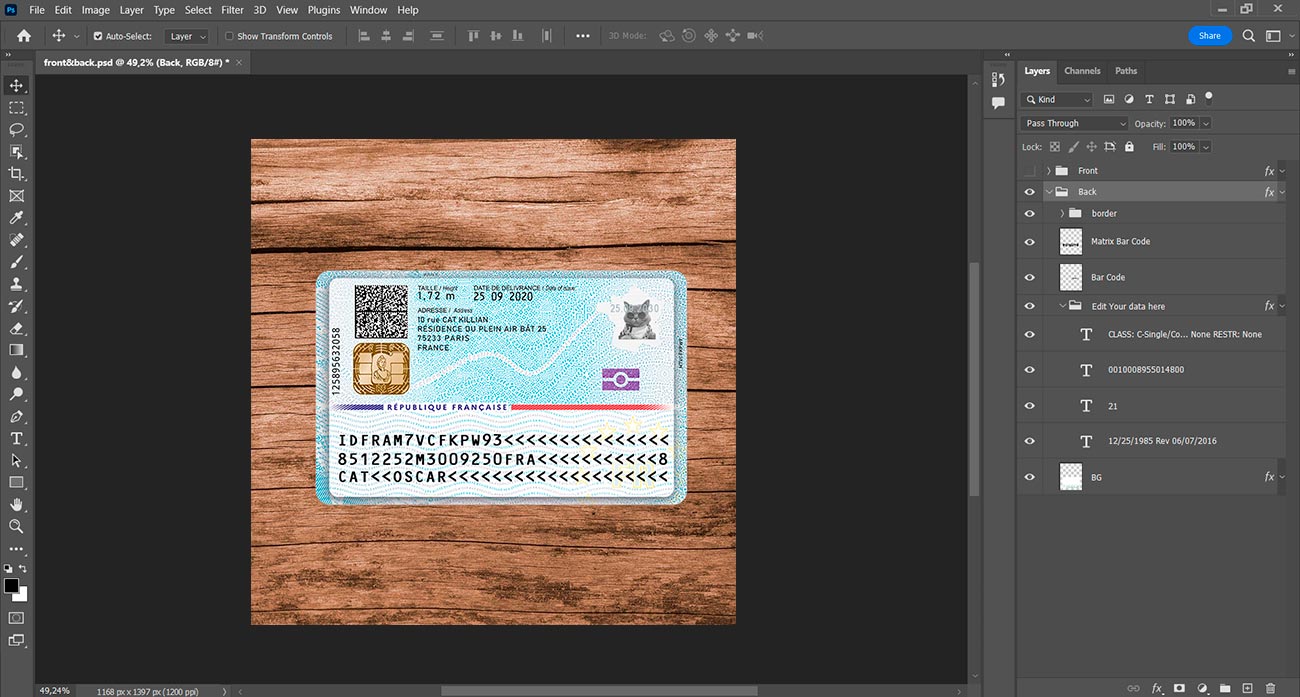
Task: Open the Opacity value dropdown arrow
Action: 1205,123
